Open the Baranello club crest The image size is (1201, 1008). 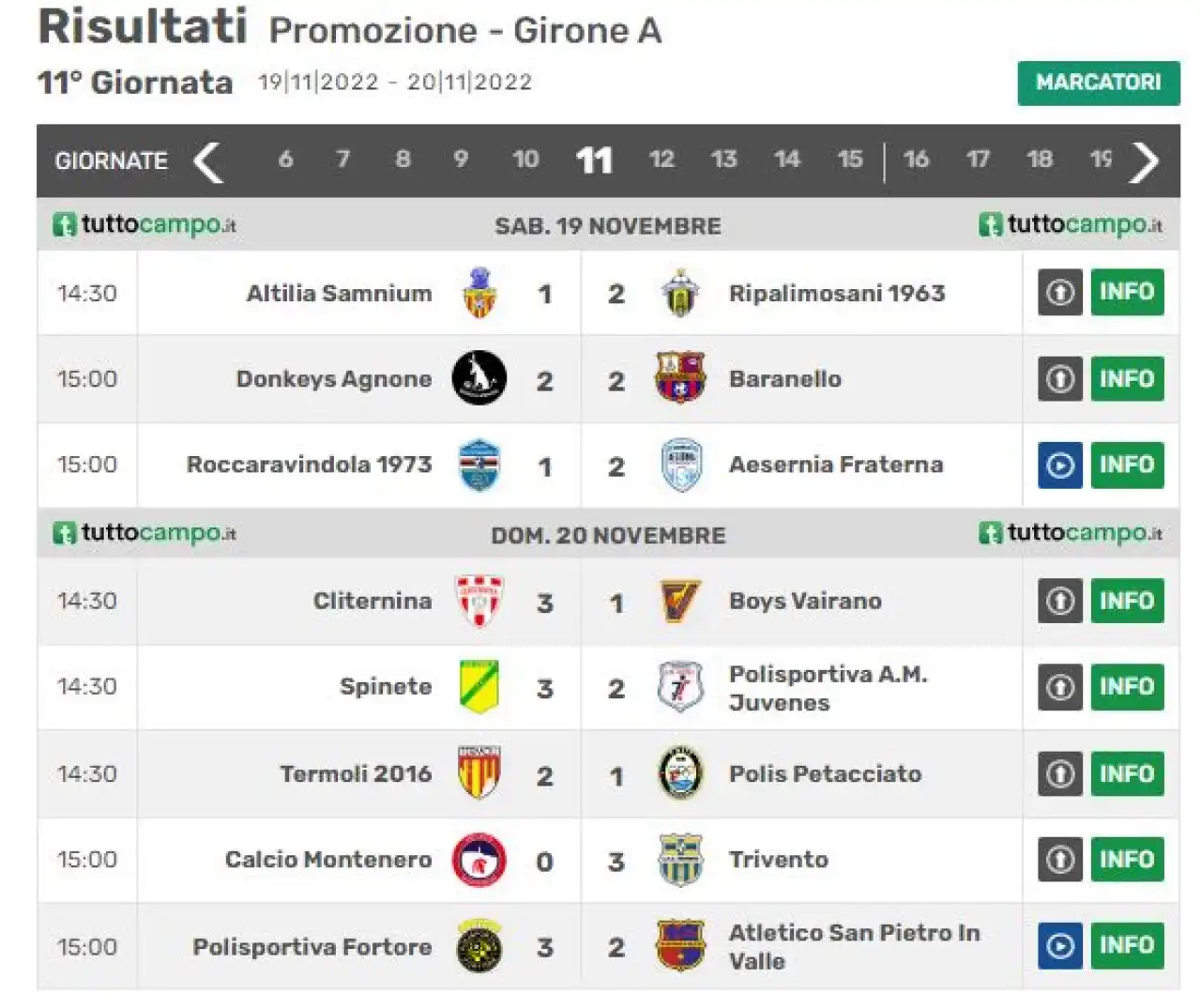click(x=680, y=378)
